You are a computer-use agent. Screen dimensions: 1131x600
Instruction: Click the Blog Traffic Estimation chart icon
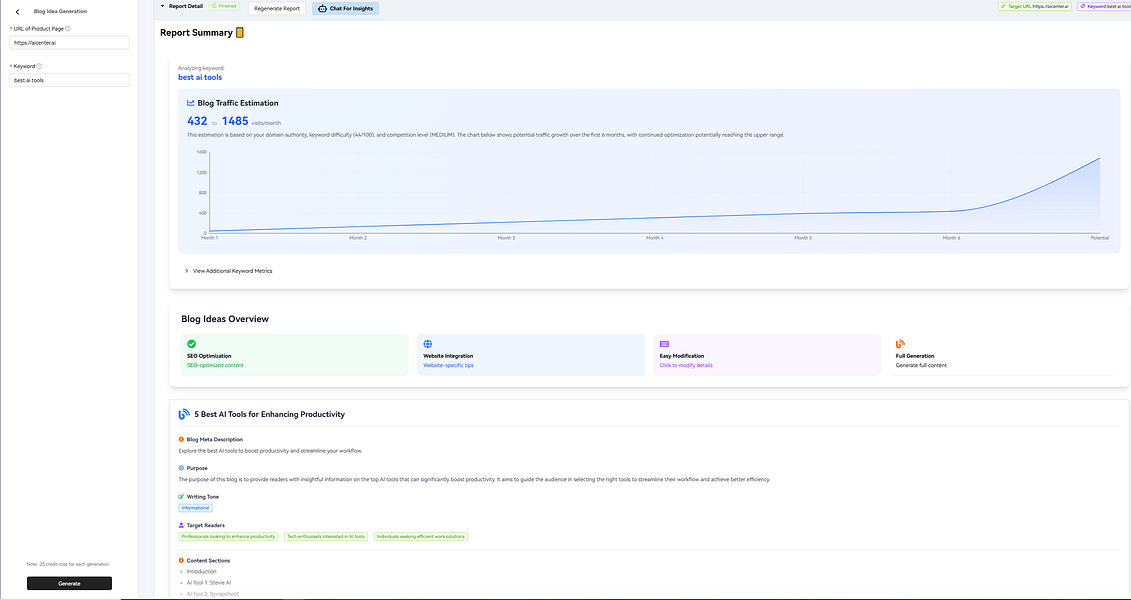point(191,103)
